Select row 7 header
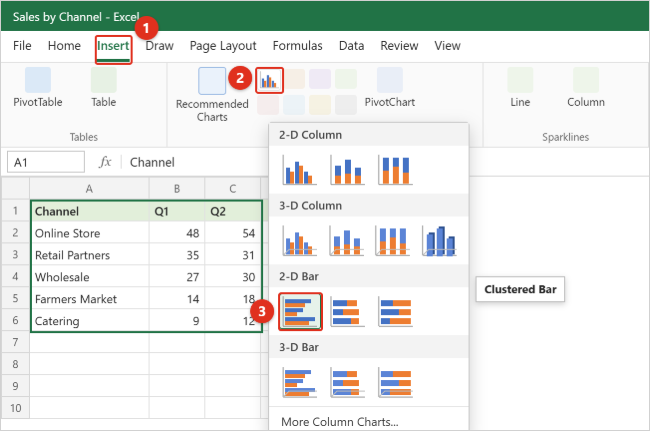Viewport: 650px width, 431px height. [x=15, y=342]
